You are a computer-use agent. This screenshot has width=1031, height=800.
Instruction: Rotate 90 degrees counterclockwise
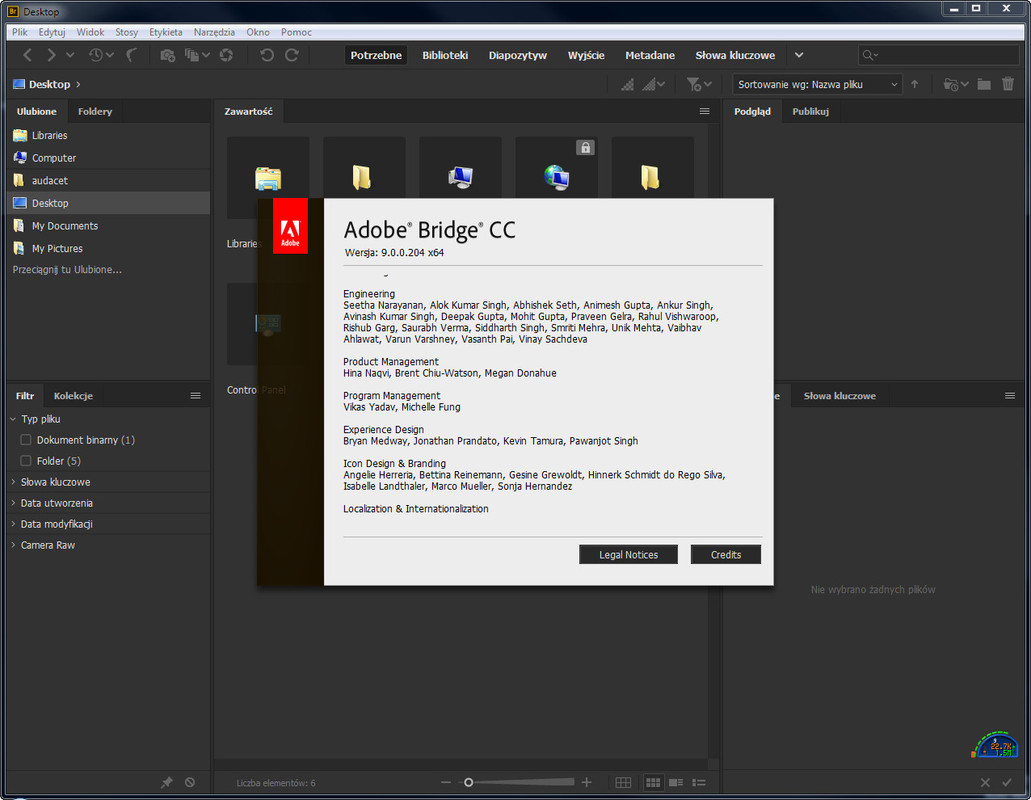coord(266,55)
